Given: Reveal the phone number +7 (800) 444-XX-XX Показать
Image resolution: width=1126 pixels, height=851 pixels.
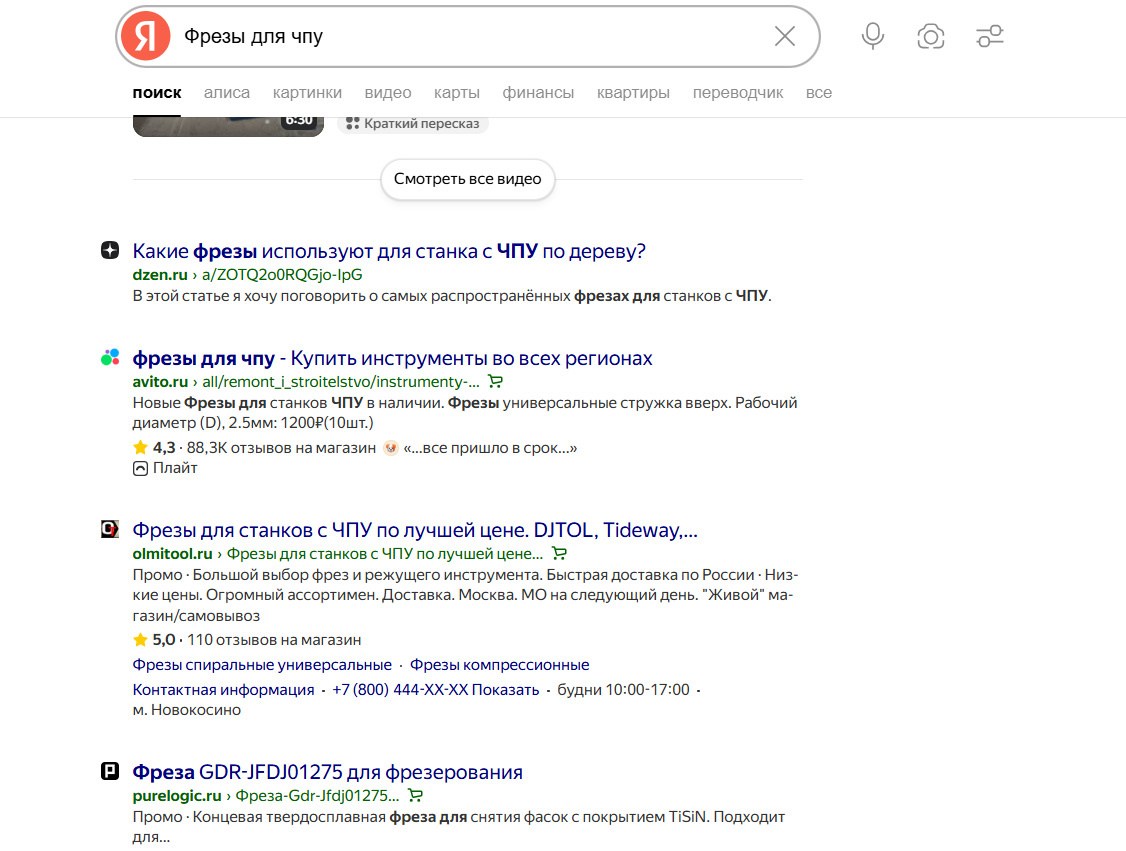Looking at the screenshot, I should (x=435, y=689).
